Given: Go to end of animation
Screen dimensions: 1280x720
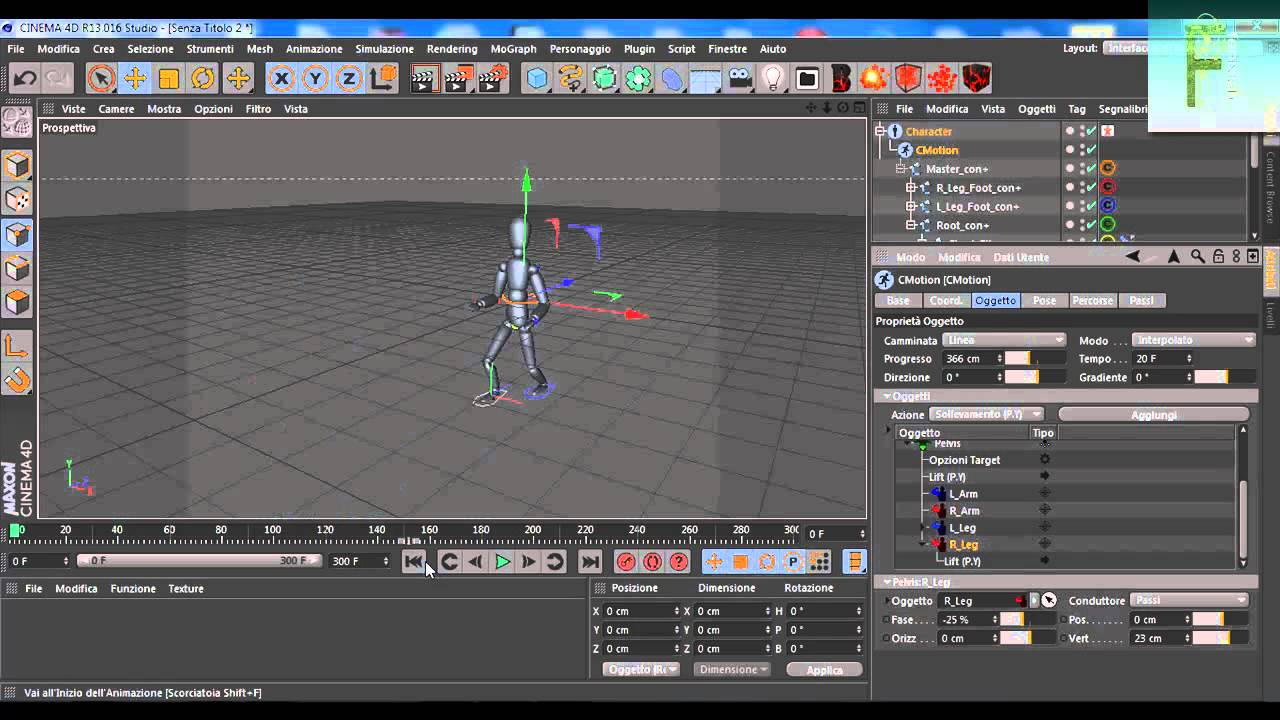Looking at the screenshot, I should pyautogui.click(x=590, y=562).
